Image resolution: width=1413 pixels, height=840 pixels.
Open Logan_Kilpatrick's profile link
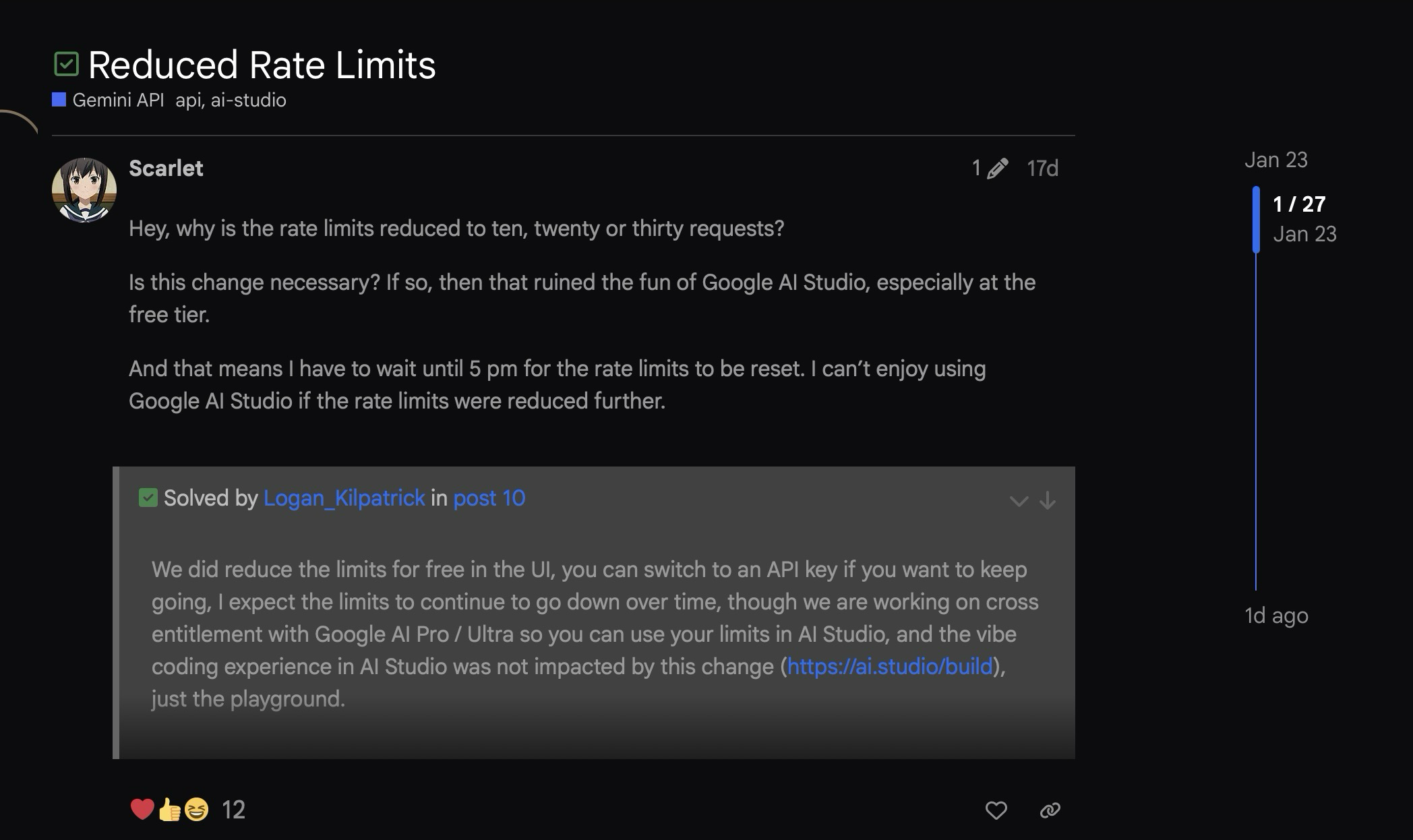pos(344,498)
